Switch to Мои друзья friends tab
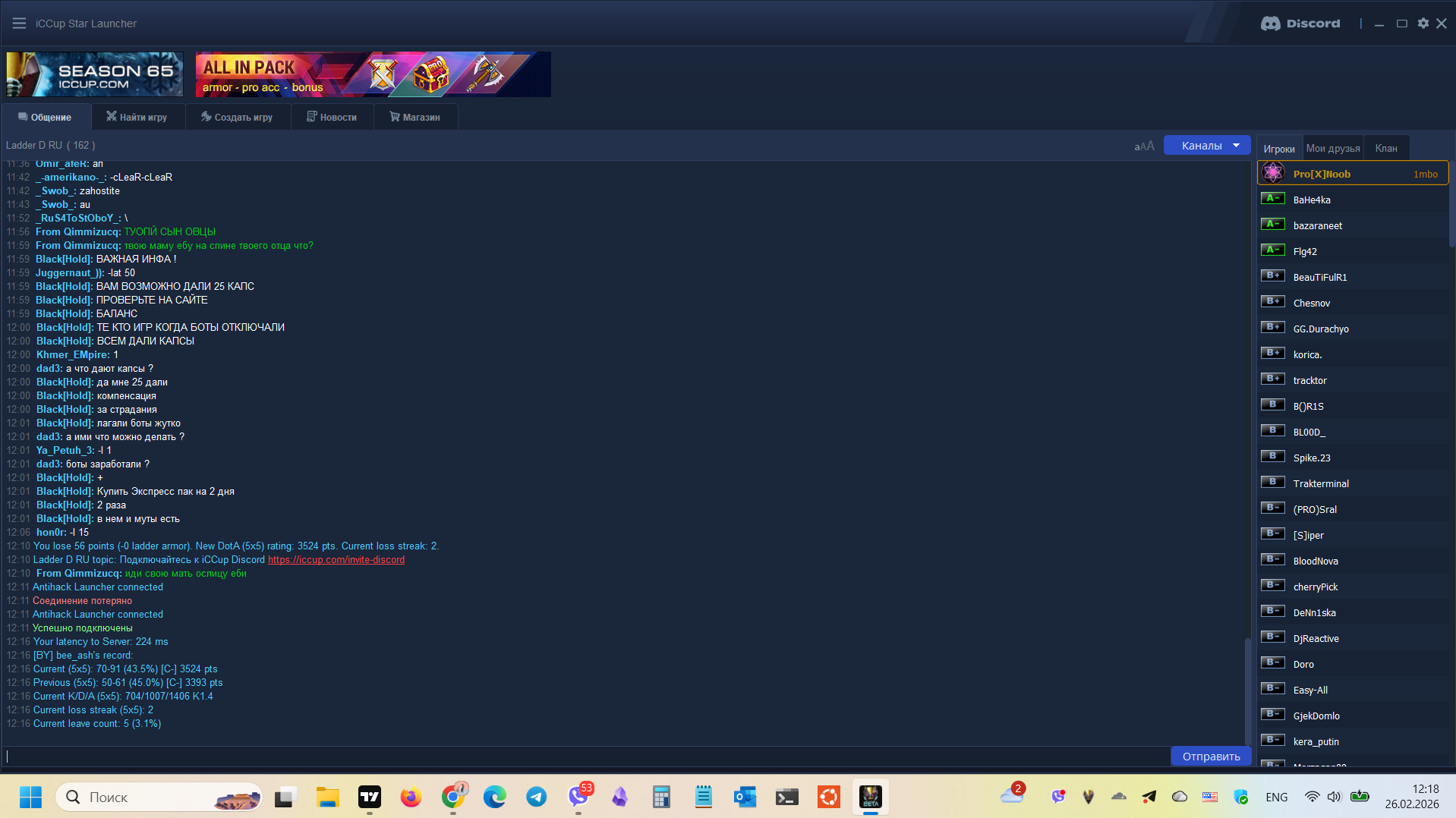Image resolution: width=1456 pixels, height=818 pixels. tap(1333, 148)
